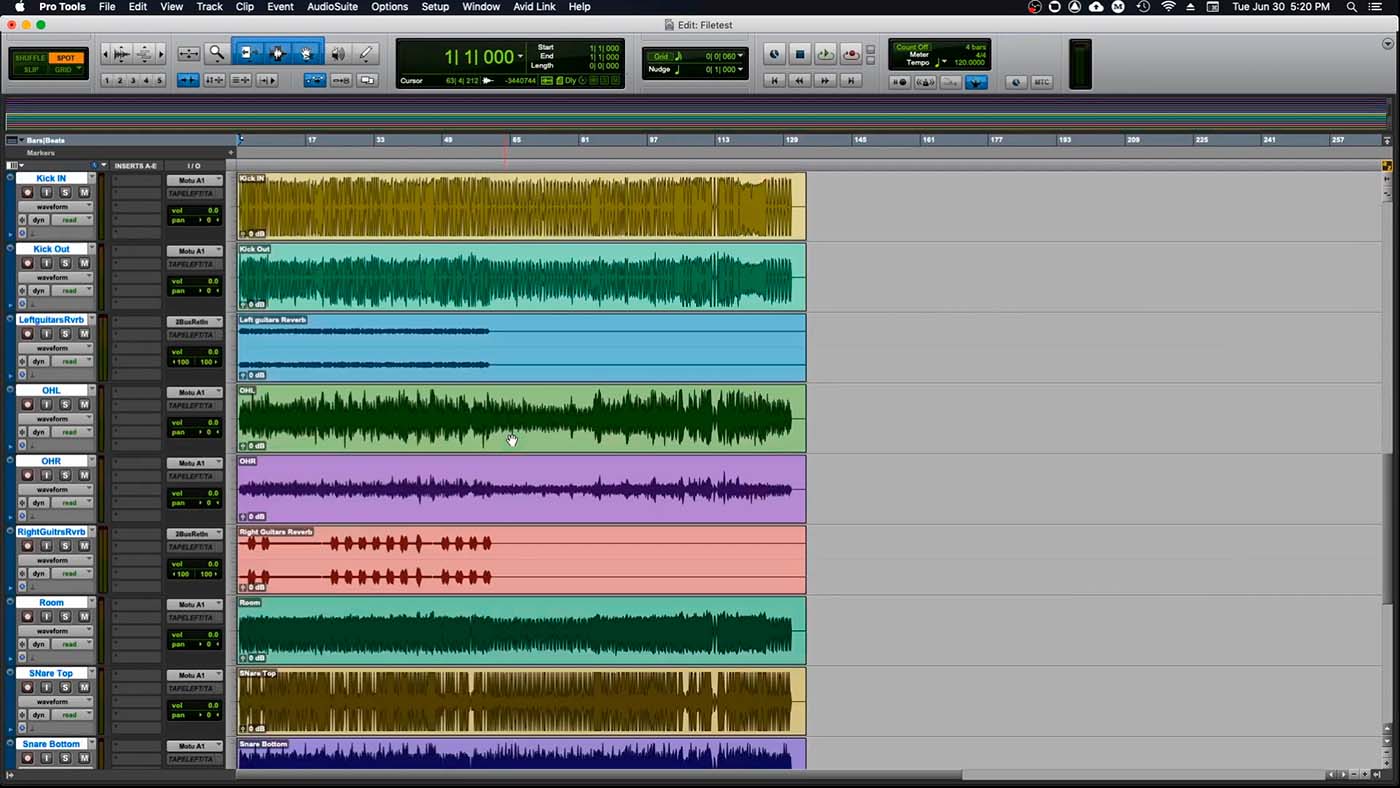Select zoom preset 1
Screen dimensions: 1400x788
[107, 81]
